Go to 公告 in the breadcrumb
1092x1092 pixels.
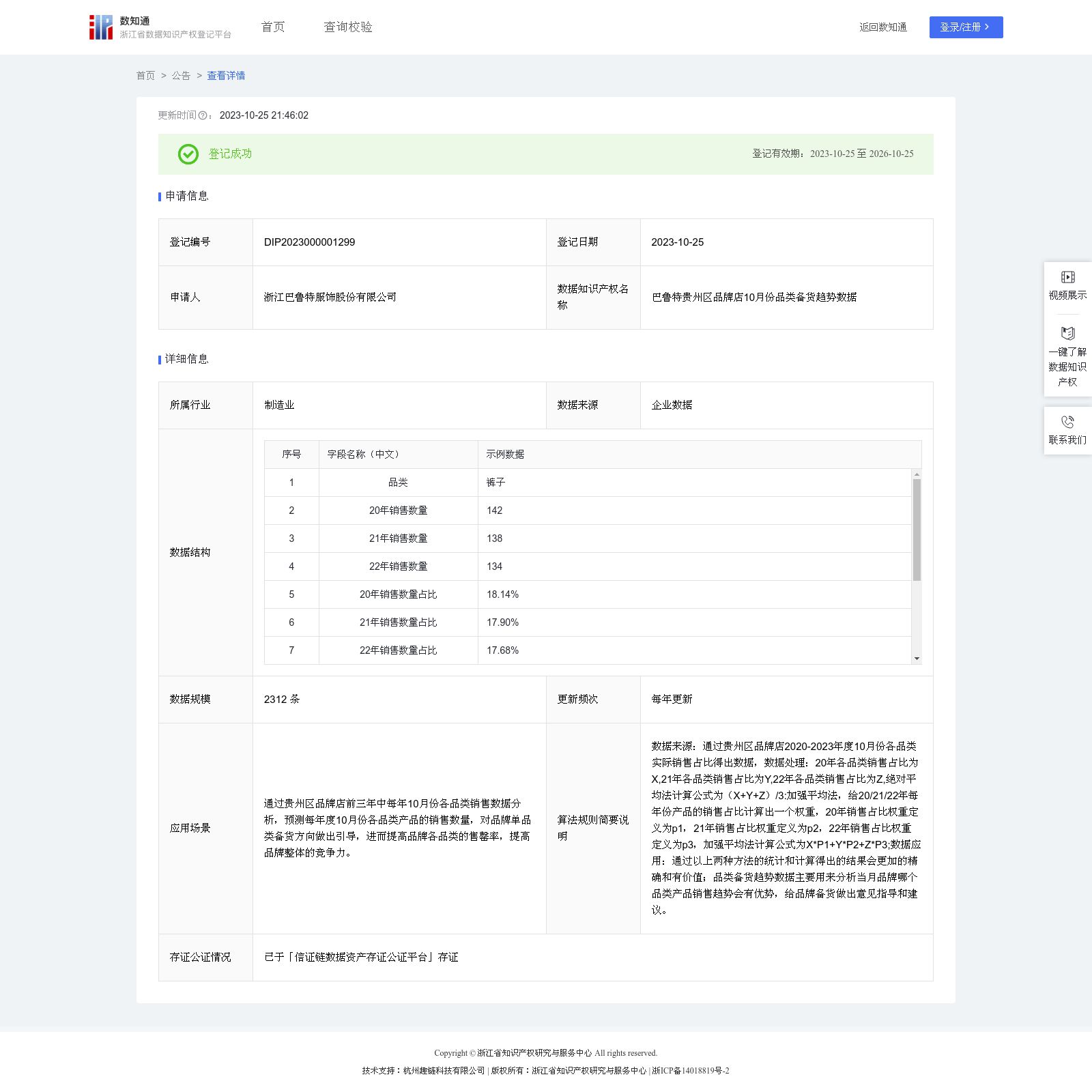(181, 76)
